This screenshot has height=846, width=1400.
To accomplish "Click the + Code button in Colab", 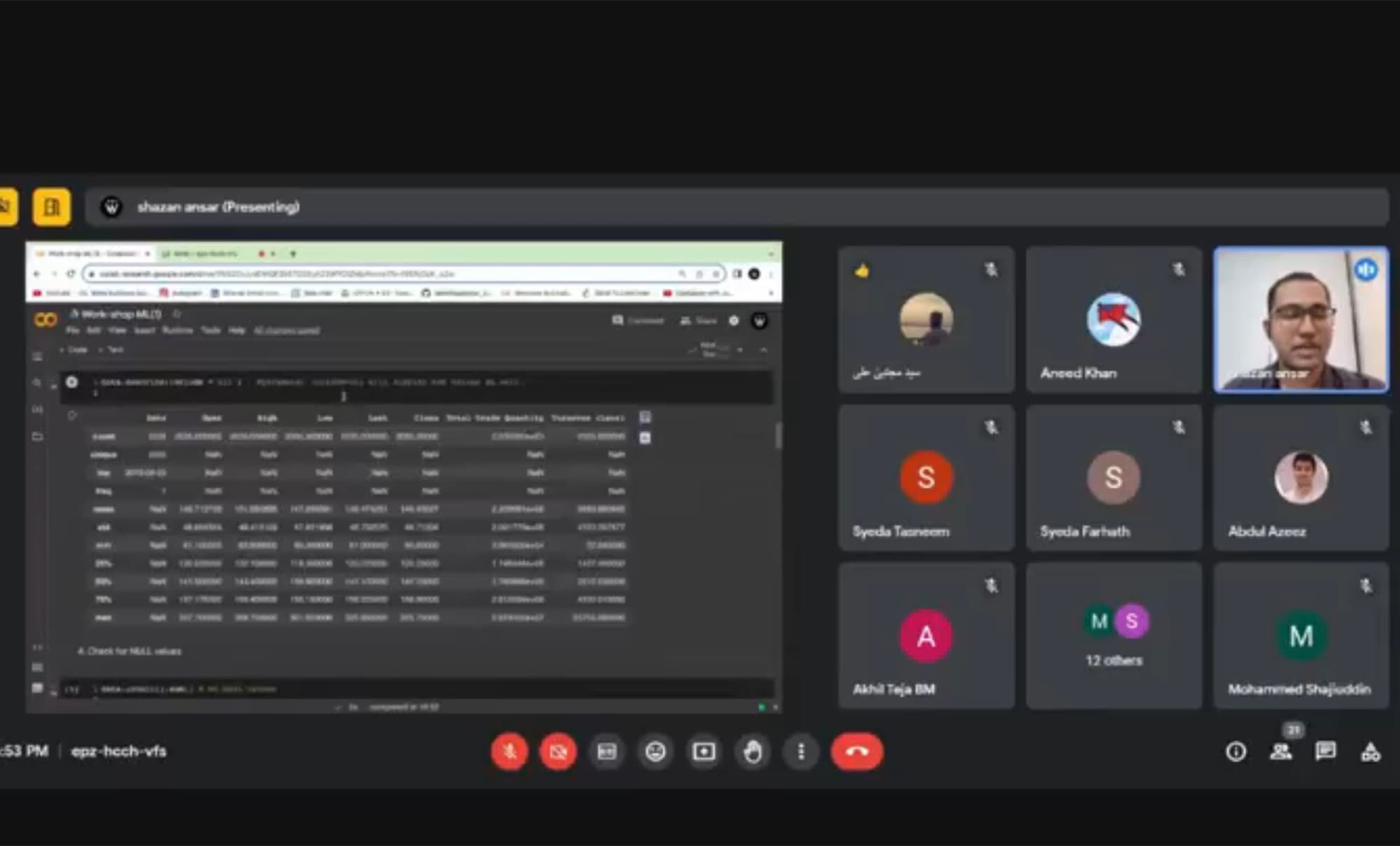I will click(x=74, y=349).
